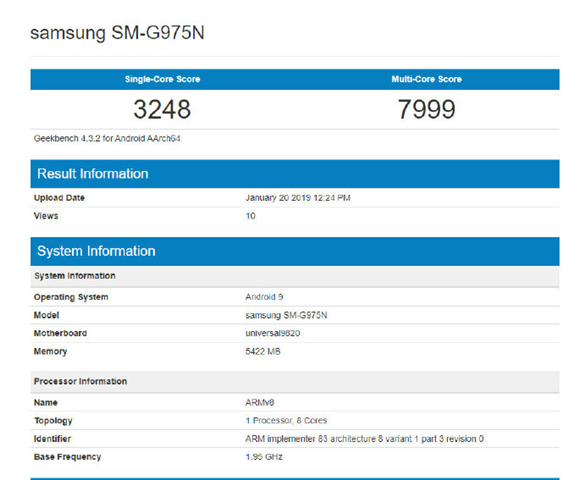Click the Memory value 5422 MB
The width and height of the screenshot is (584, 480).
263,352
